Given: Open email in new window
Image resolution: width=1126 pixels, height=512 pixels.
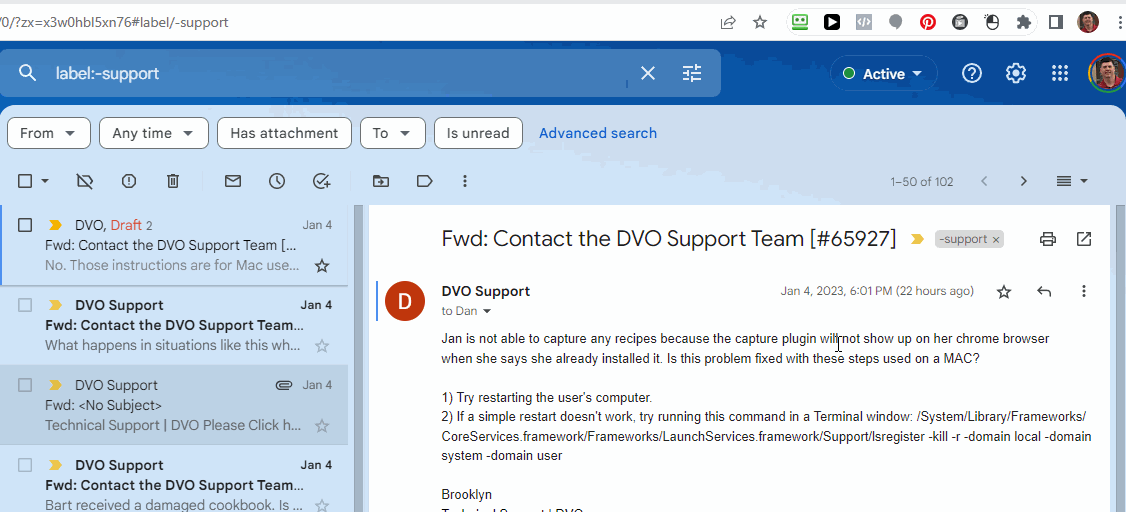Looking at the screenshot, I should 1084,239.
